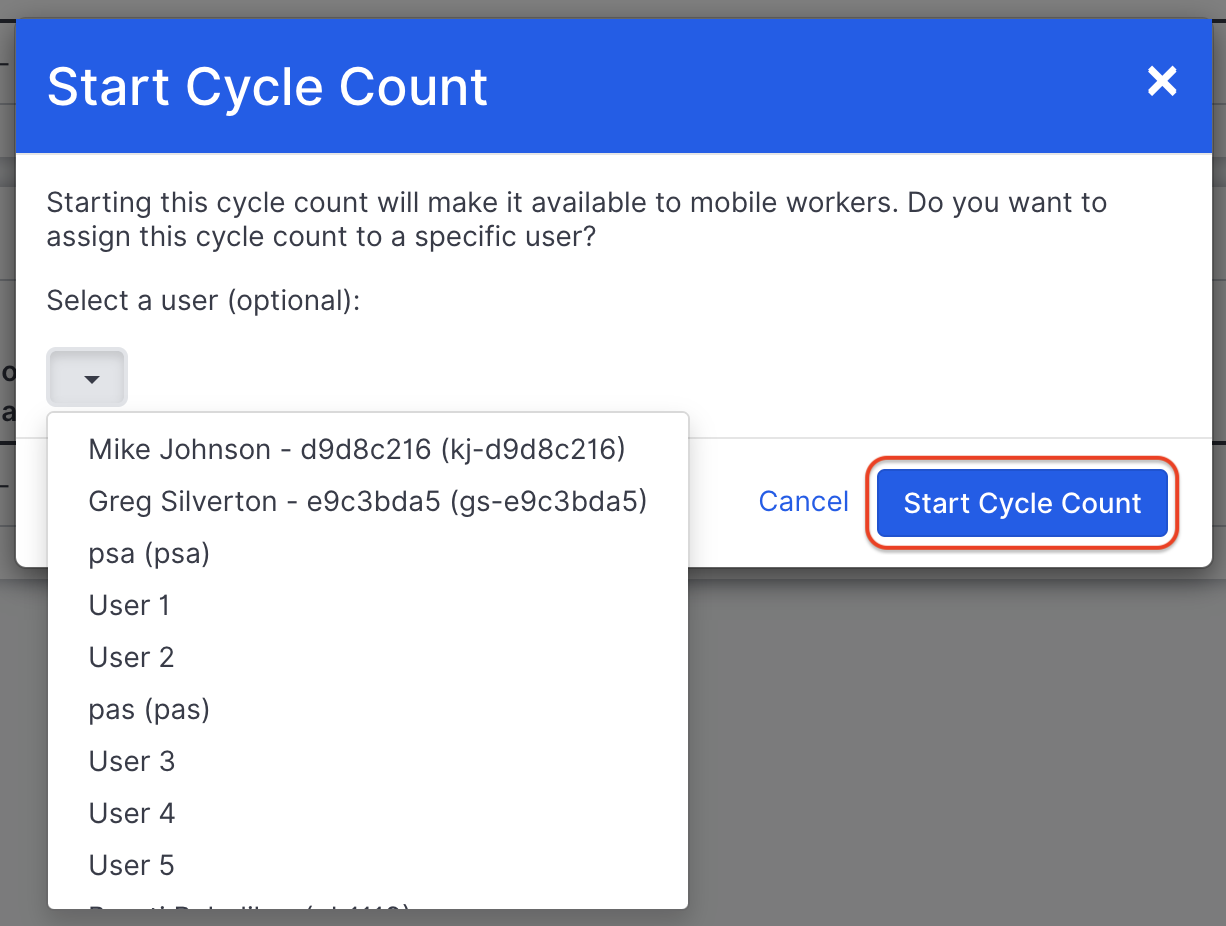Open the user selection dropdown arrow
Image resolution: width=1226 pixels, height=926 pixels.
(x=86, y=377)
